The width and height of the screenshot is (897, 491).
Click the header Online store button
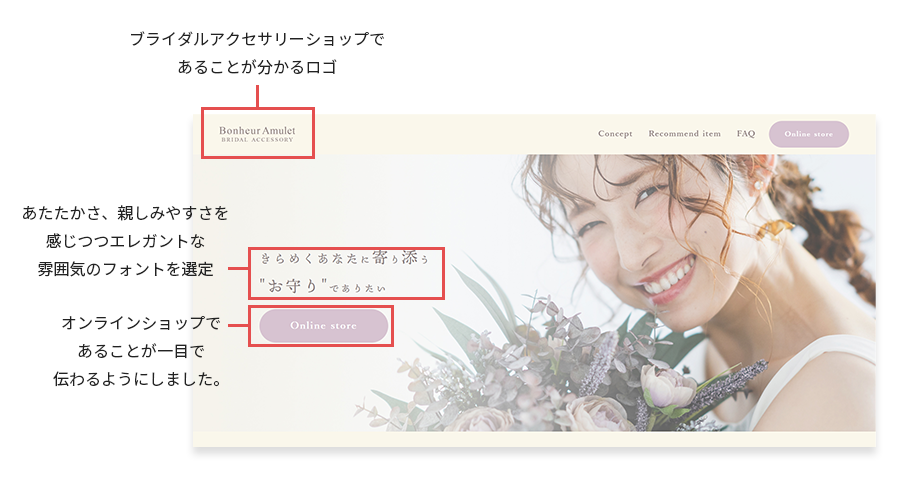click(808, 134)
